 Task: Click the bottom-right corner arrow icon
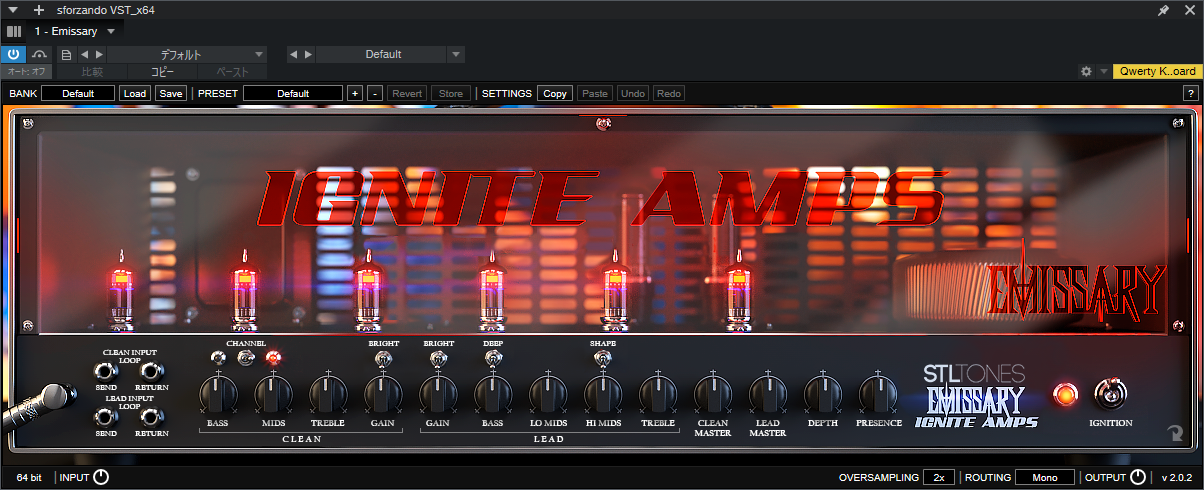click(x=1175, y=434)
